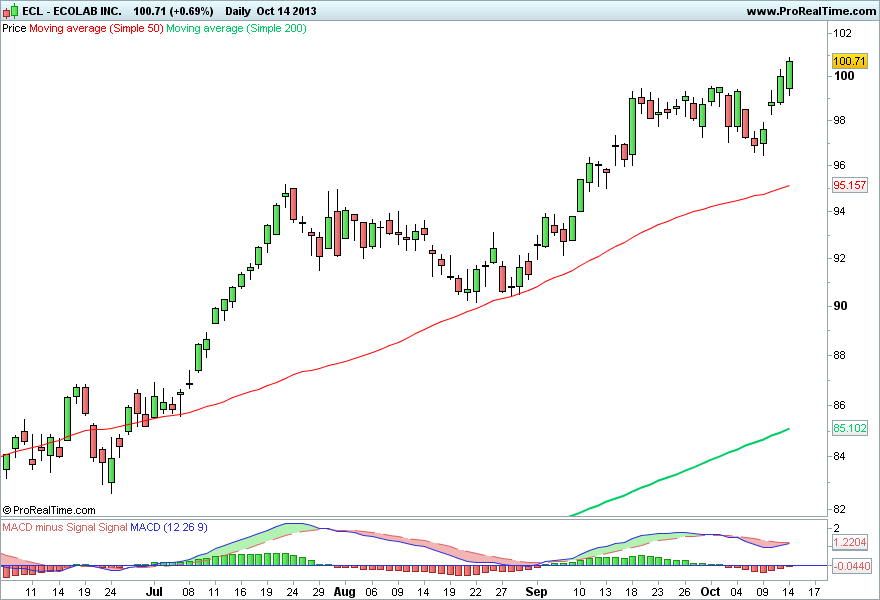Click the last green candlestick near 100.71
The width and height of the screenshot is (880, 600).
coord(789,75)
